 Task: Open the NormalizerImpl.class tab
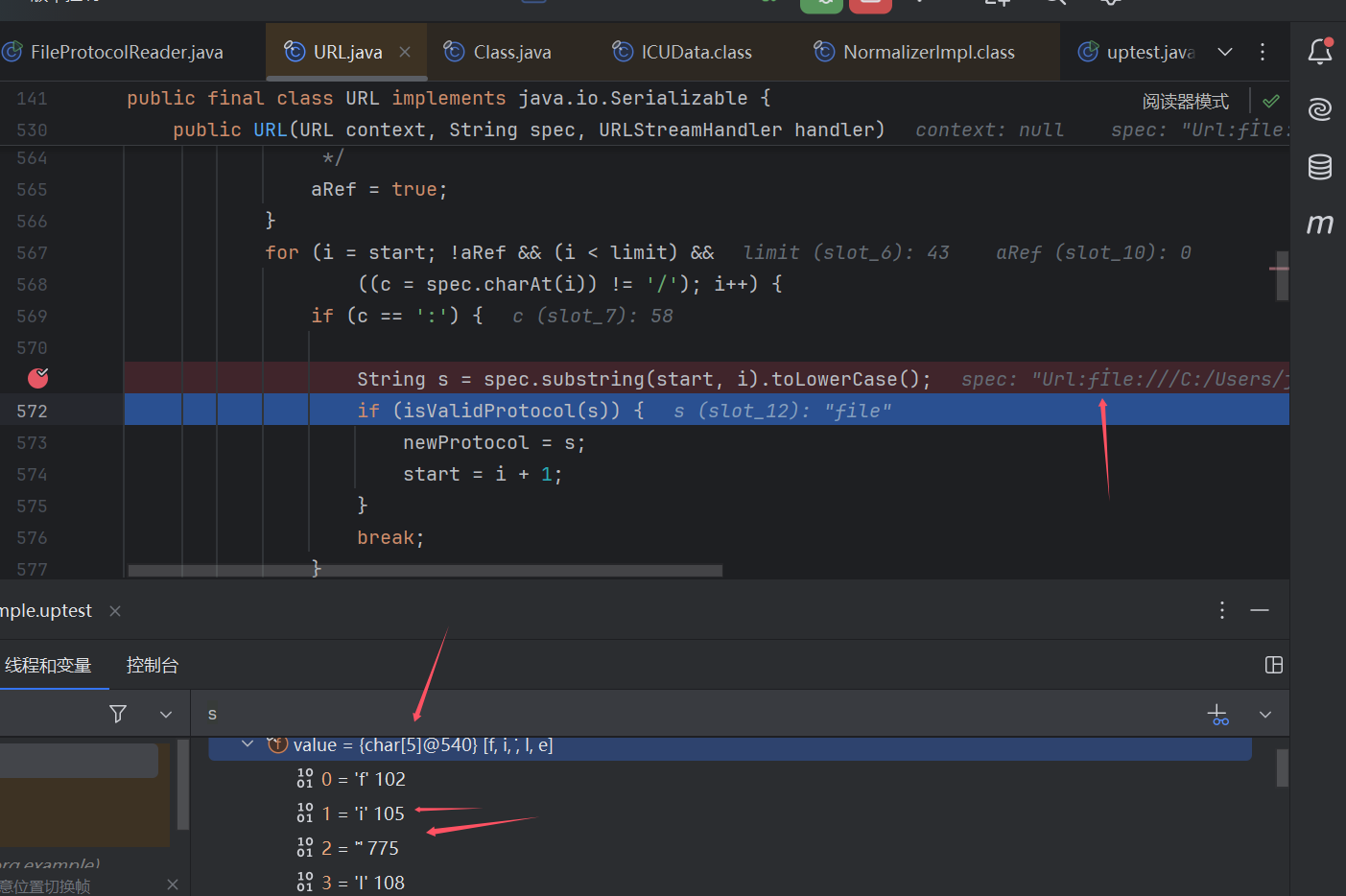929,52
